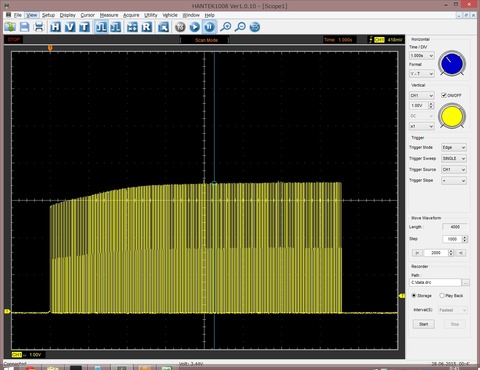Expand the Time/DIV dropdown
Screen dimensions: 480x370
click(422, 56)
